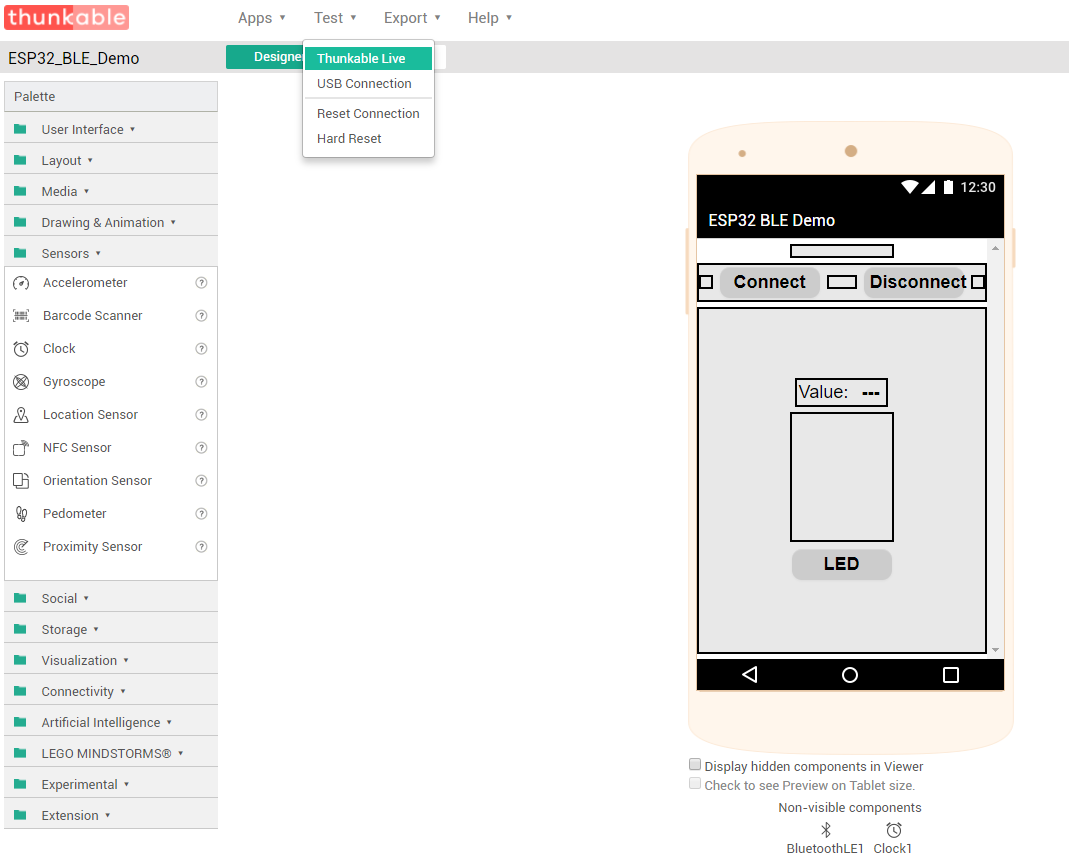Check Preview on Tablet size option

click(695, 783)
